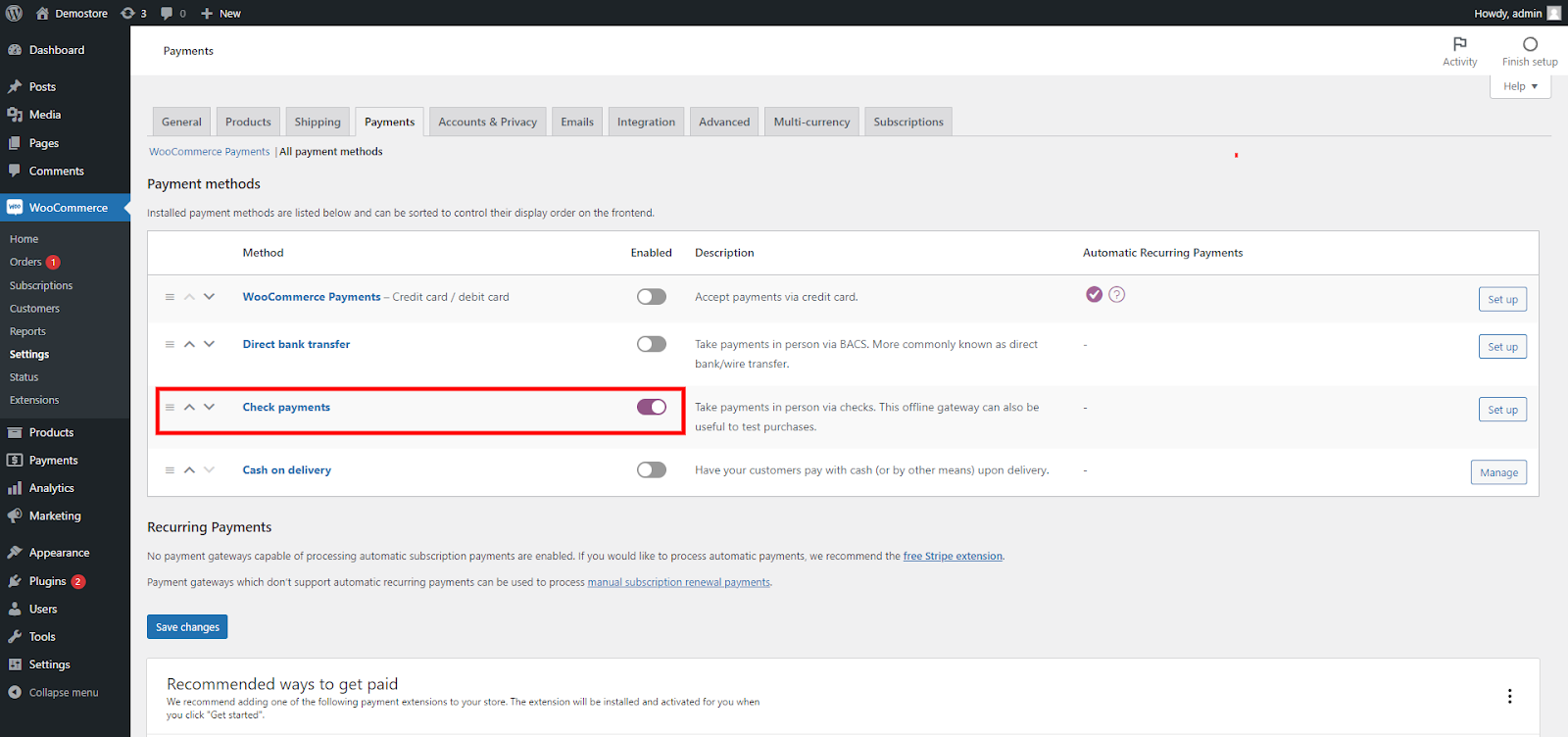The width and height of the screenshot is (1568, 737).
Task: Switch to the Accounts & Privacy tab
Action: coord(487,122)
